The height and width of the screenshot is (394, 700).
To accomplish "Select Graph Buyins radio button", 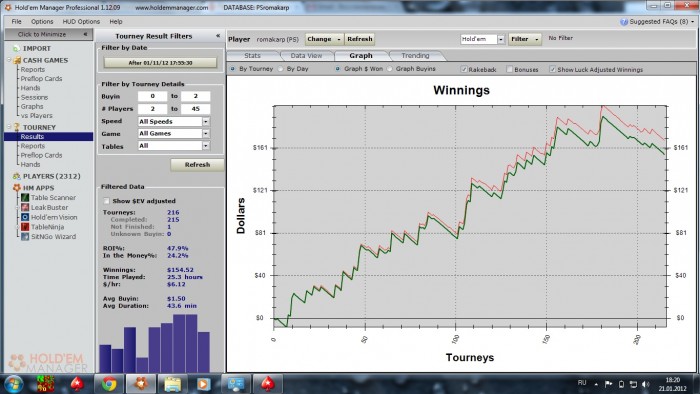I will point(389,69).
